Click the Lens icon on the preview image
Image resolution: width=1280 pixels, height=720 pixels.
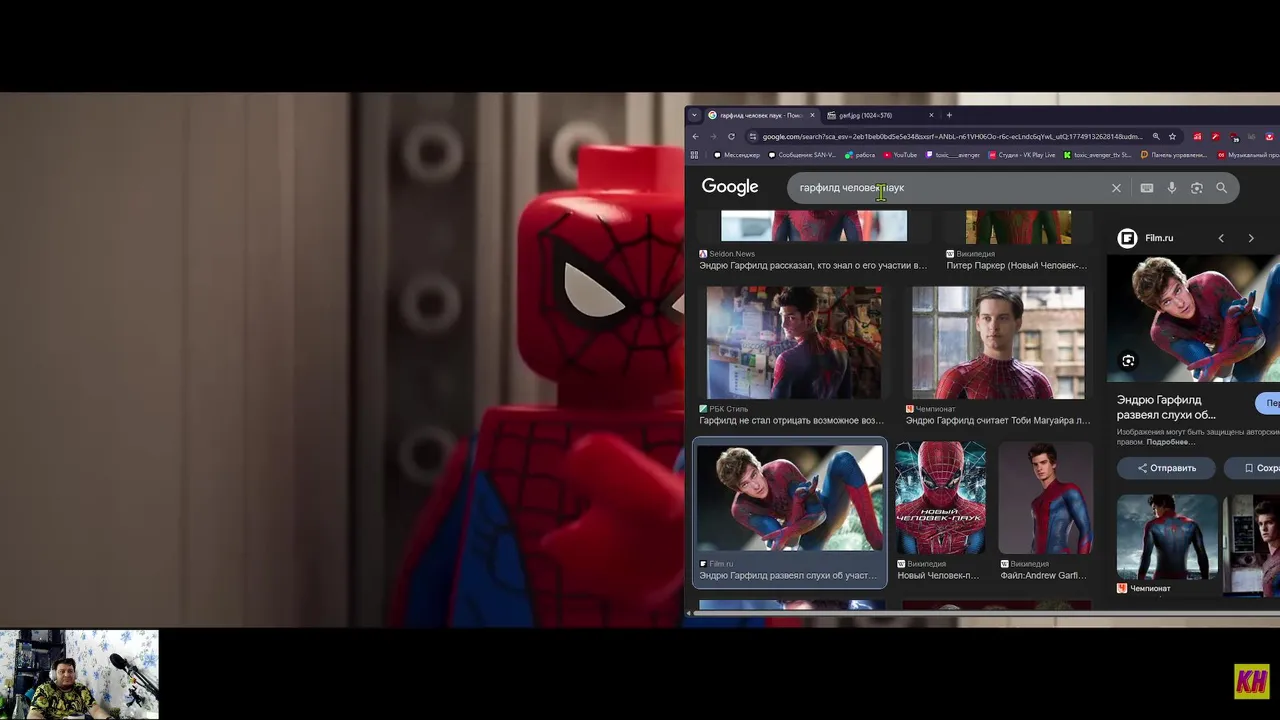pyautogui.click(x=1128, y=361)
